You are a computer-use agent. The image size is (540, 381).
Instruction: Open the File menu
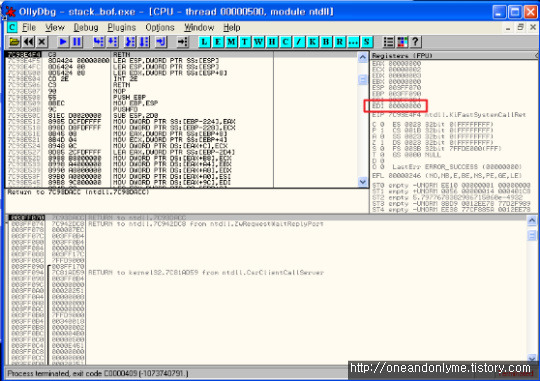(29, 27)
